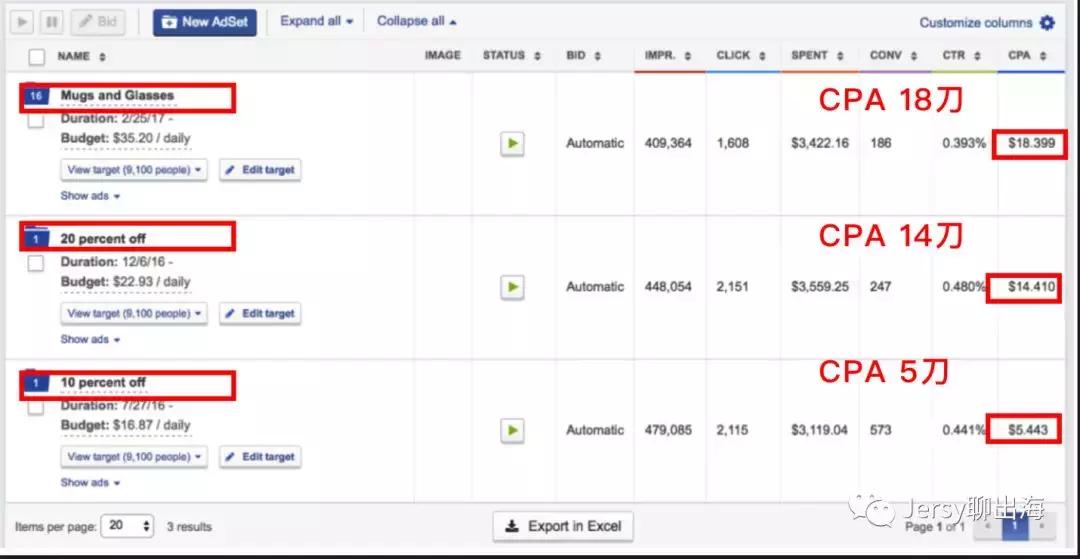Click the pause icon in the top toolbar
Viewport: 1080px width, 559px height.
pyautogui.click(x=52, y=21)
